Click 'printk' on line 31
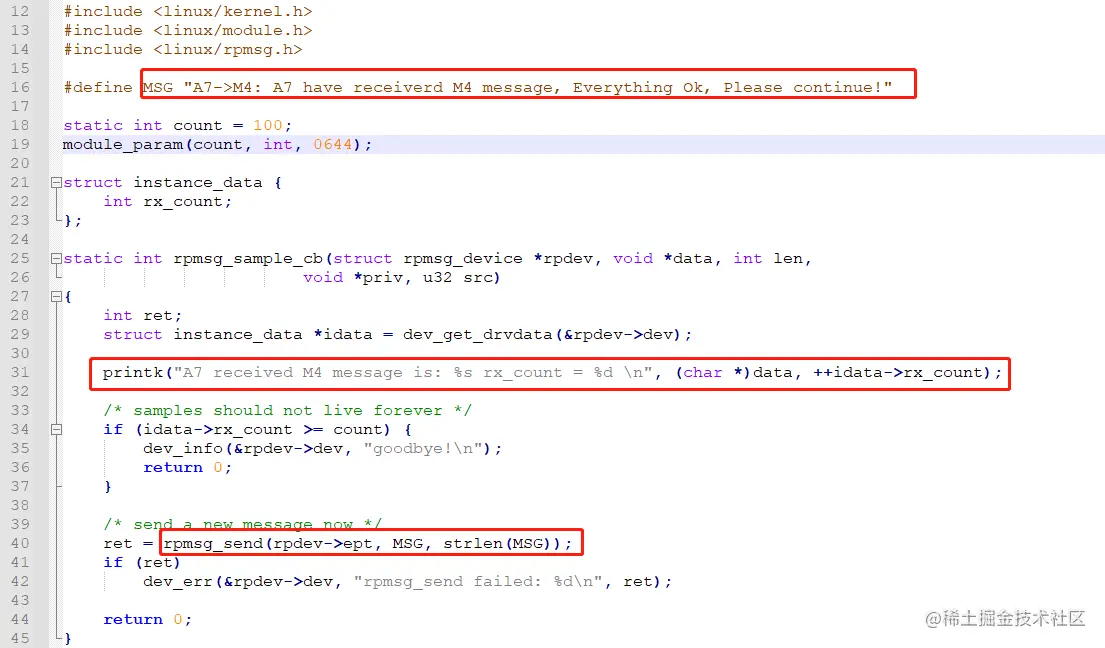 tap(132, 373)
